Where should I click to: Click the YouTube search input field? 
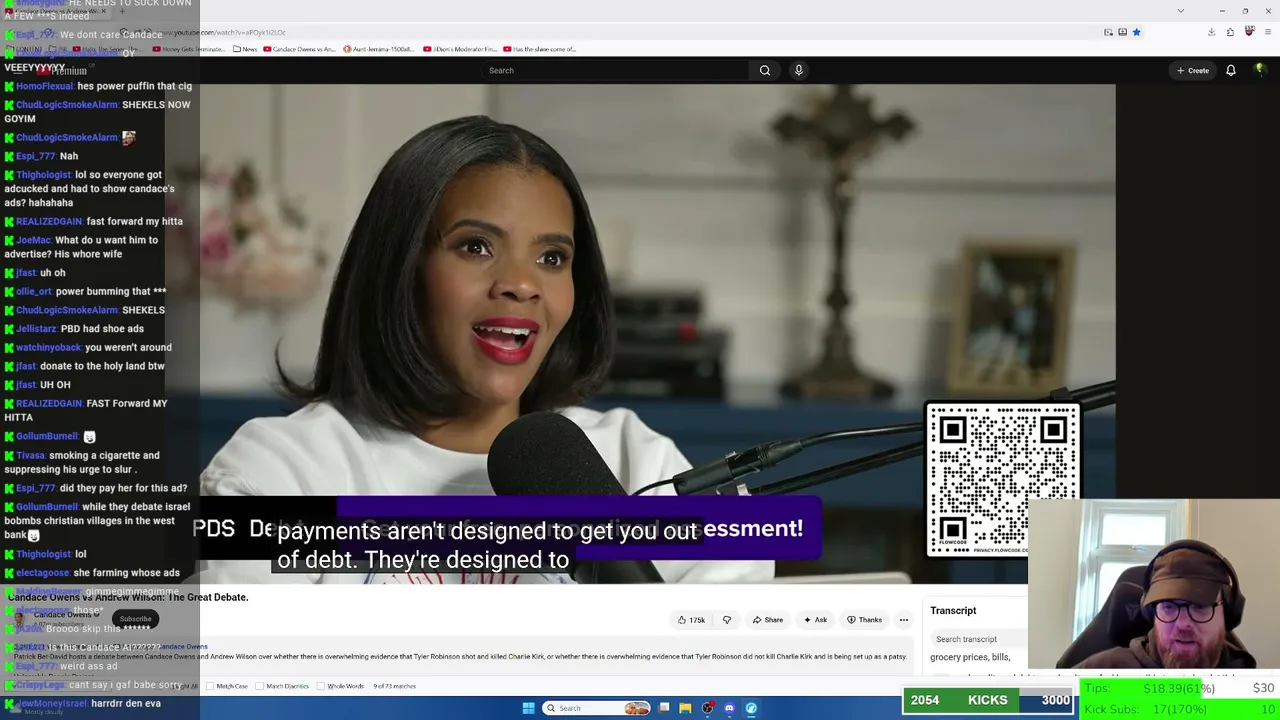615,70
